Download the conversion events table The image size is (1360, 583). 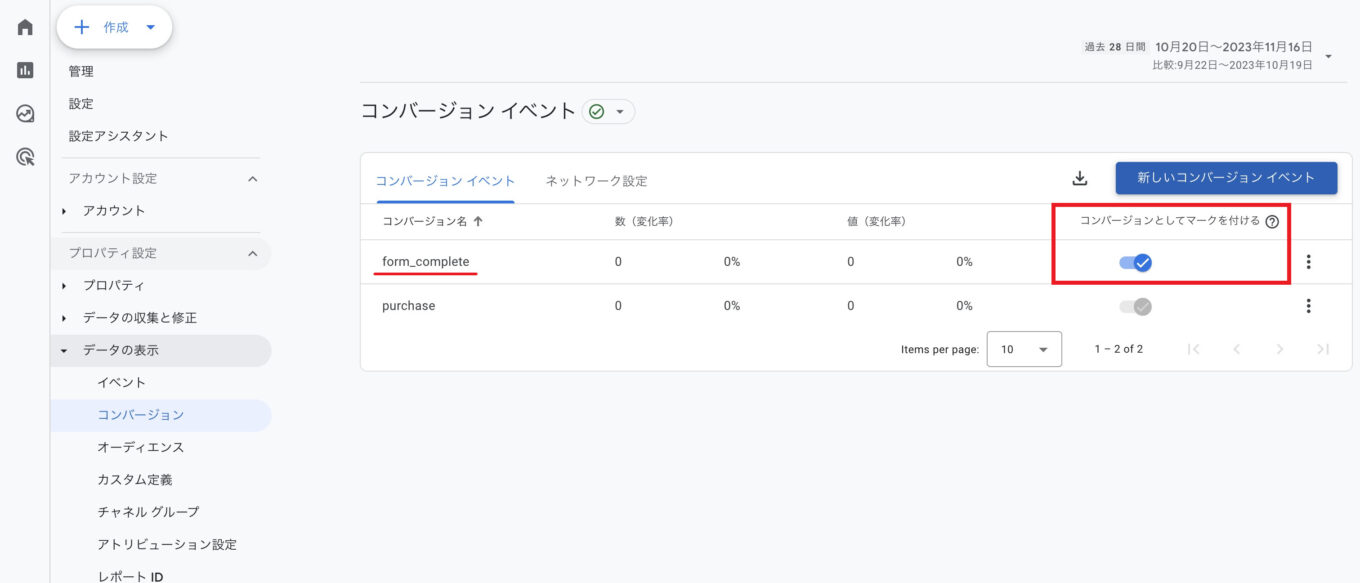[x=1079, y=178]
